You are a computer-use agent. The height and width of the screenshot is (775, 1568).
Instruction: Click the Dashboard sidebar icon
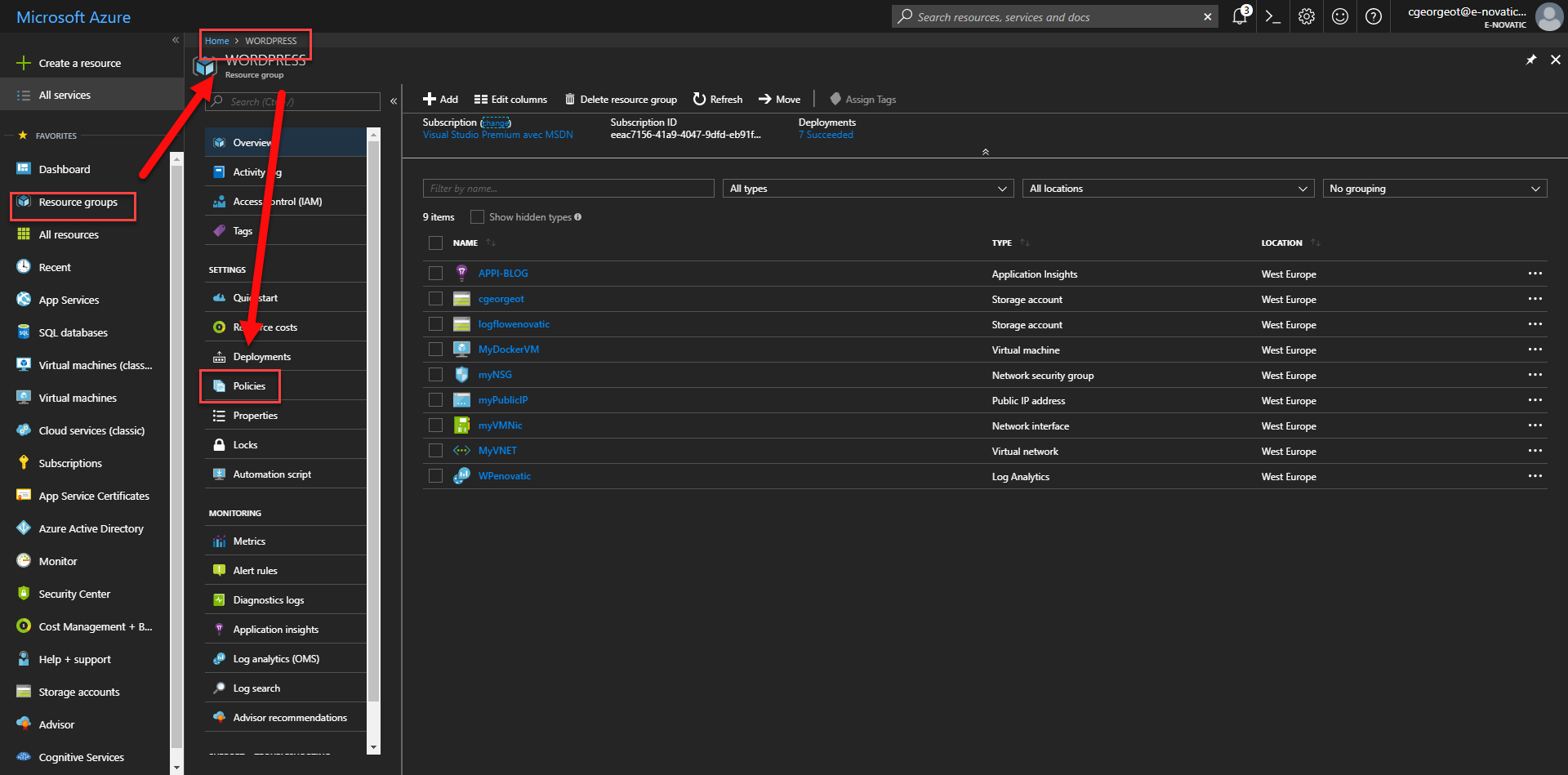pyautogui.click(x=24, y=169)
